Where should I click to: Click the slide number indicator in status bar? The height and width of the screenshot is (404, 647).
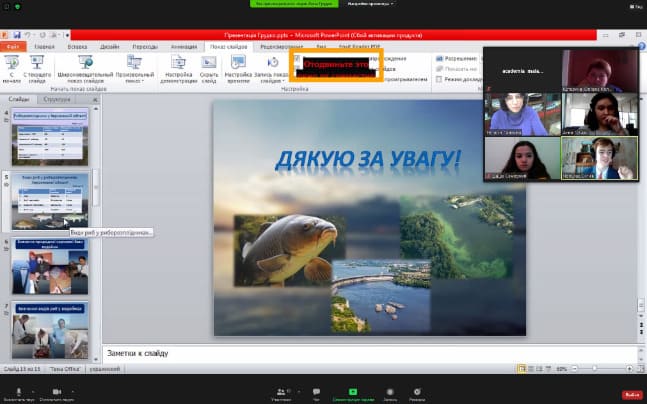click(x=22, y=369)
